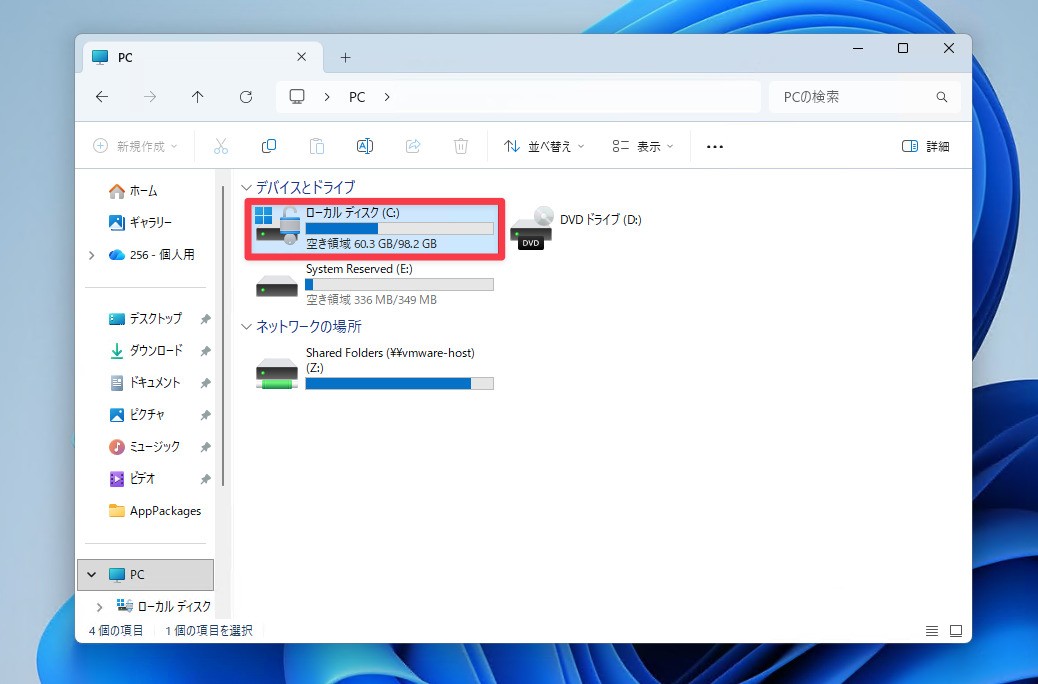Click the monitor icon in address bar
This screenshot has height=684, width=1038.
click(x=297, y=97)
